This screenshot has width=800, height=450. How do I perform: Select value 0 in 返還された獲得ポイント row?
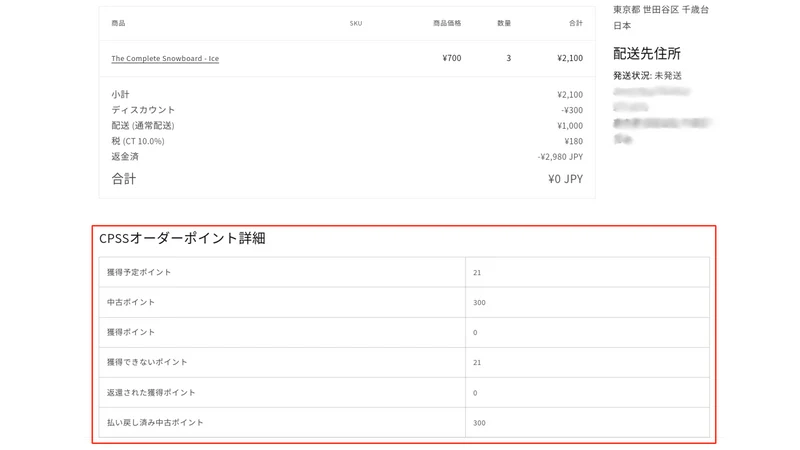[475, 393]
